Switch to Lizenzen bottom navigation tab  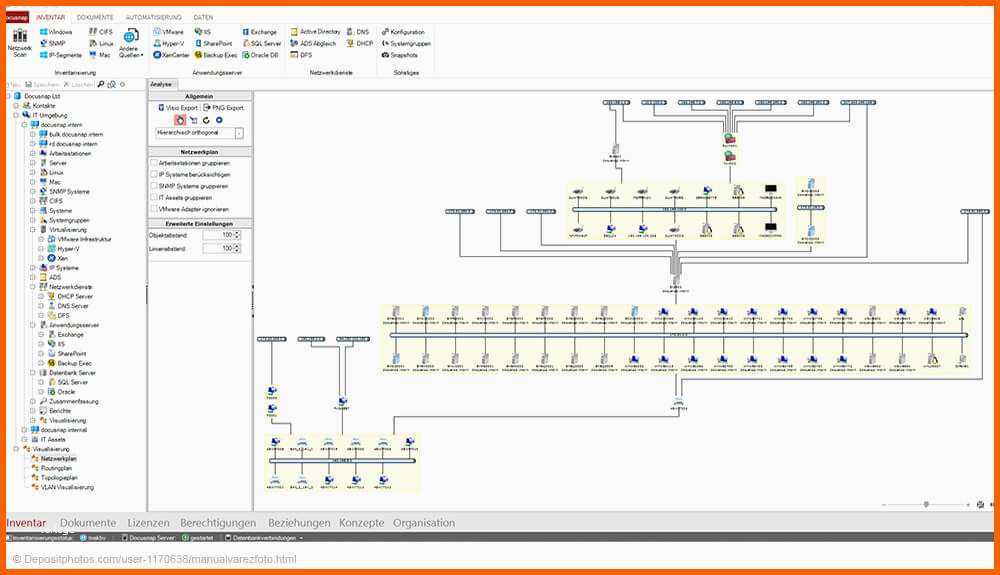[x=149, y=523]
